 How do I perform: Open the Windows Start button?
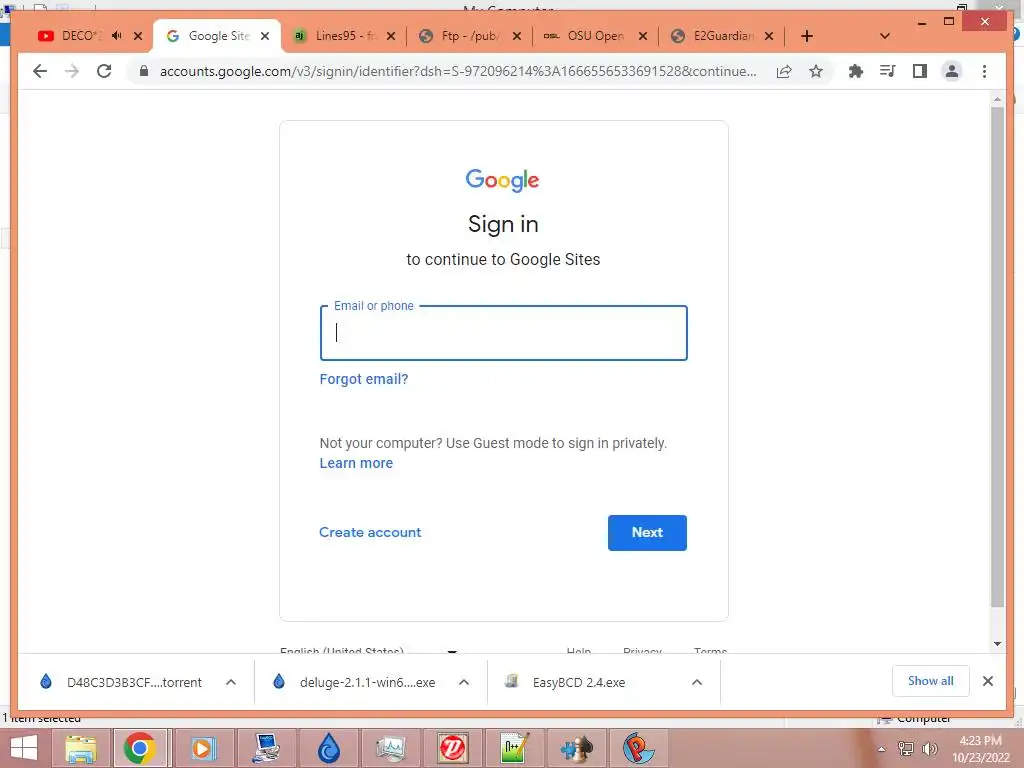[x=24, y=748]
